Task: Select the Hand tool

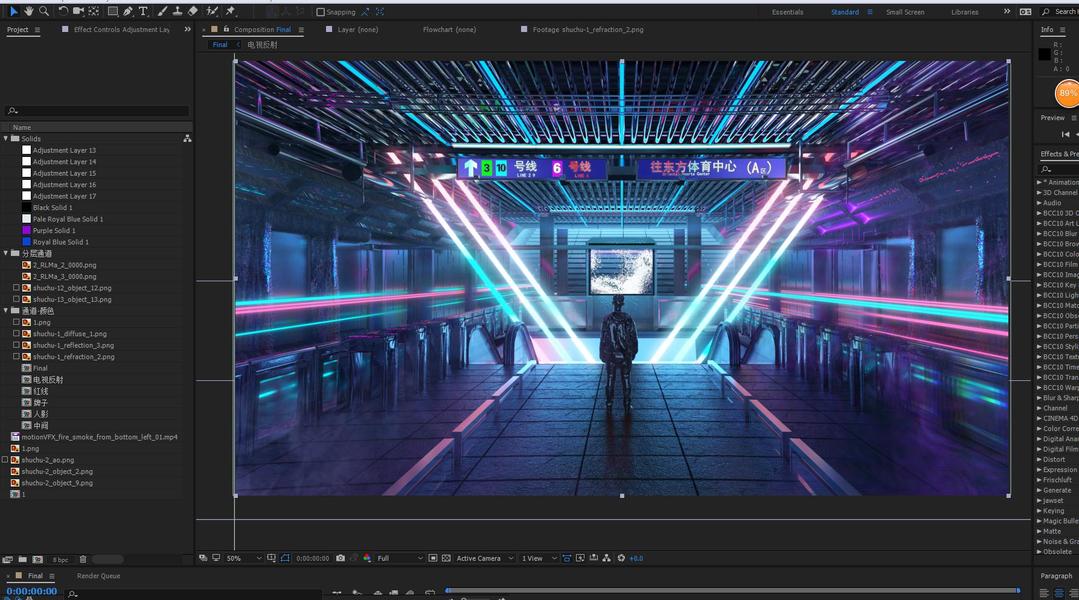Action: point(29,11)
